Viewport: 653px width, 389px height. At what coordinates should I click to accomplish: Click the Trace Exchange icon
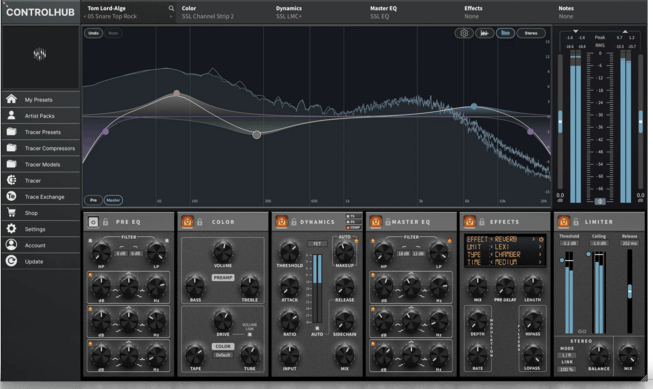(x=11, y=196)
